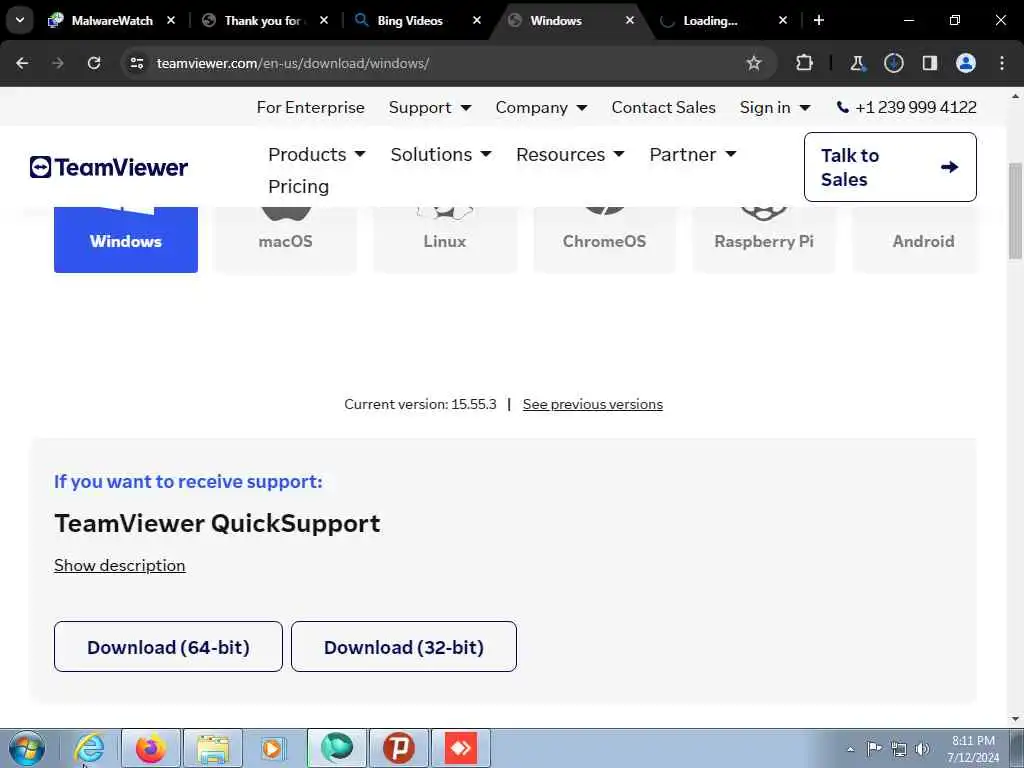1024x768 pixels.
Task: Click Current version: 15.55.3 text
Action: [420, 404]
